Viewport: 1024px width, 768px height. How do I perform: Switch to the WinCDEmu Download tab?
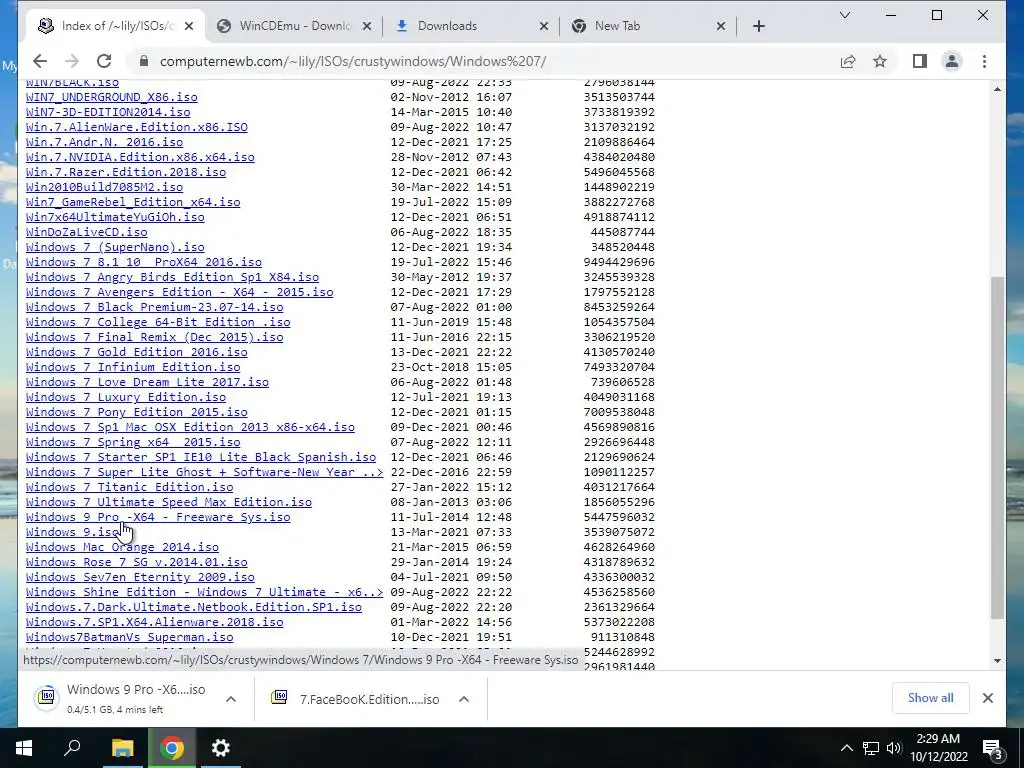point(295,26)
